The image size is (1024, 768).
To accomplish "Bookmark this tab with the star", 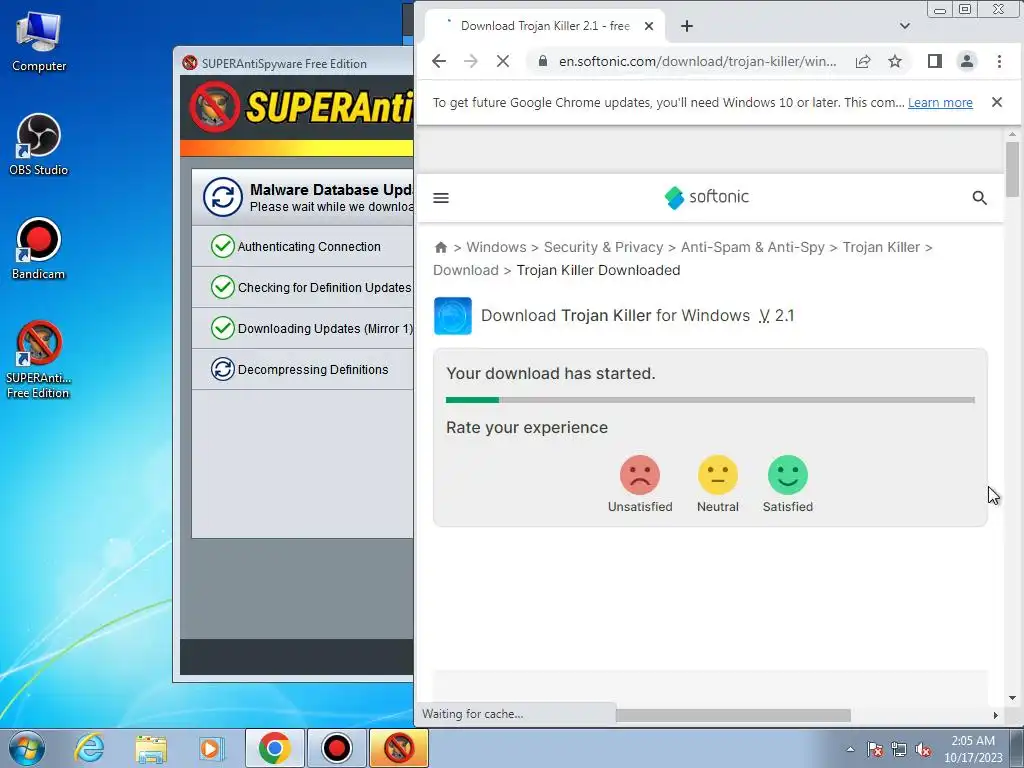I will pos(895,61).
